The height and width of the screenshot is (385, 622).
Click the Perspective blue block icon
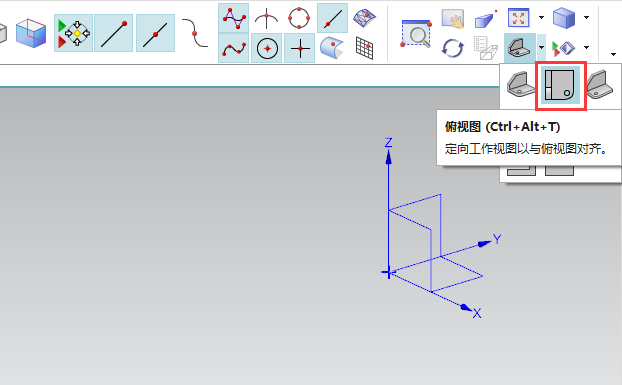[x=486, y=18]
